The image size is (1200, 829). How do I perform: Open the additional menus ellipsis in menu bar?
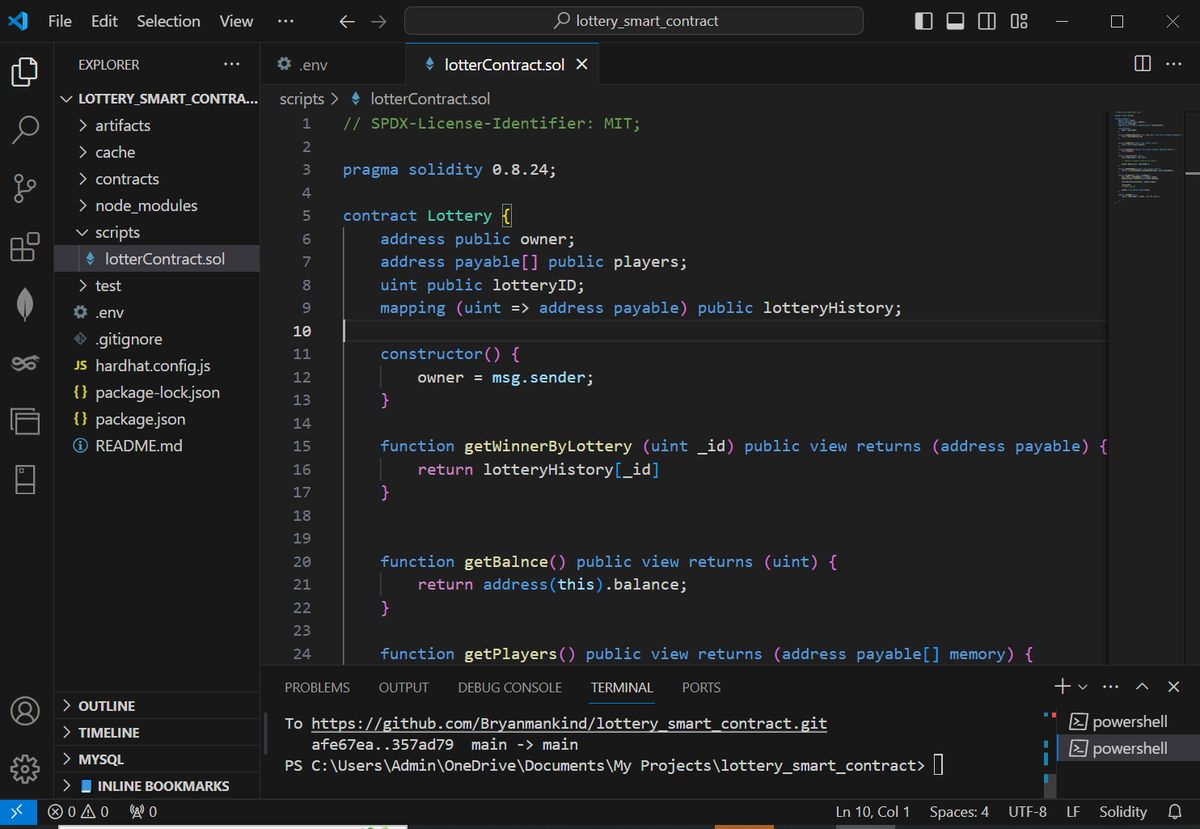pos(285,21)
